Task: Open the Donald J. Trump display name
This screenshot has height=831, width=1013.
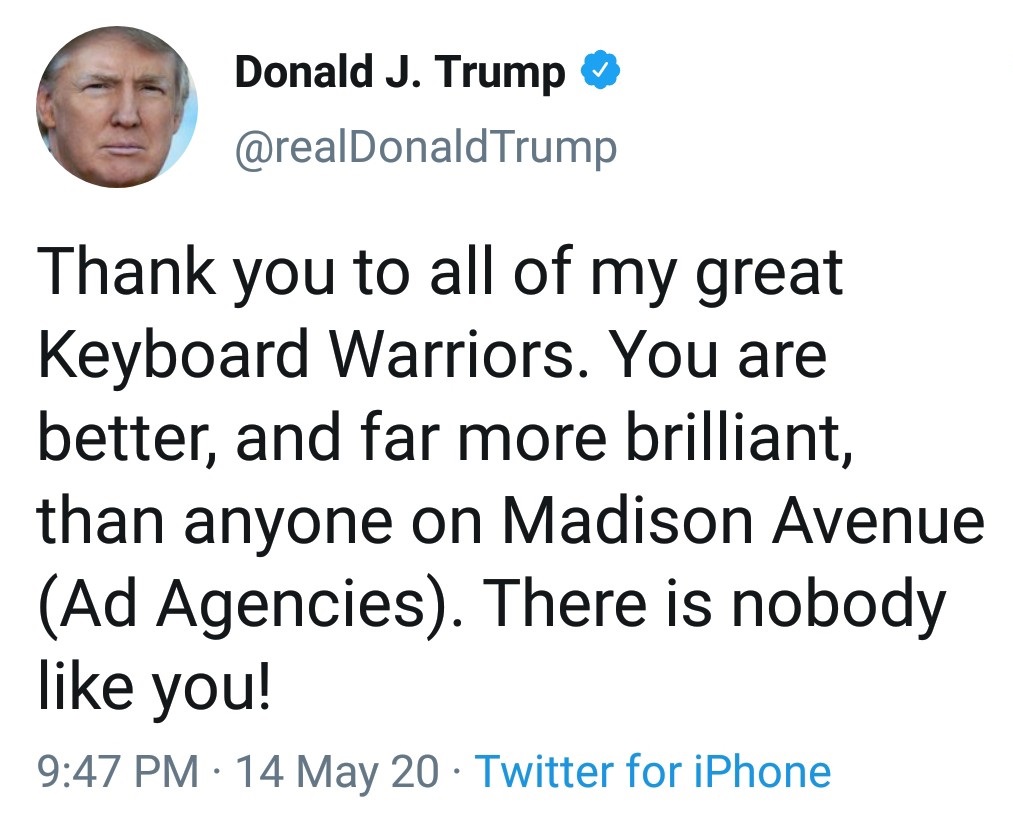Action: click(400, 72)
